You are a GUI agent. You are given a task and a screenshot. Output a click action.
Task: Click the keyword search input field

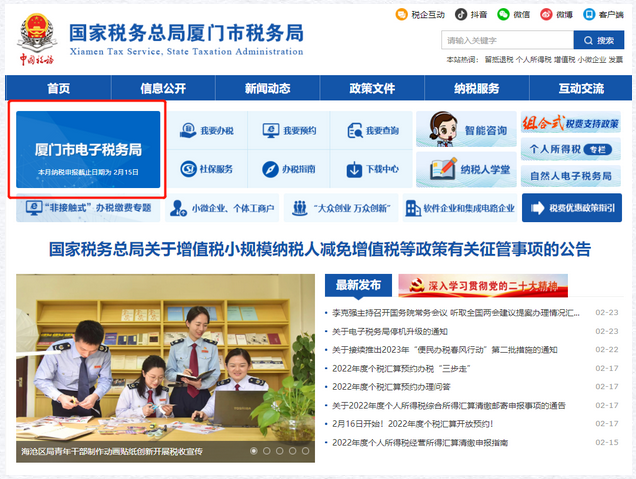click(507, 40)
